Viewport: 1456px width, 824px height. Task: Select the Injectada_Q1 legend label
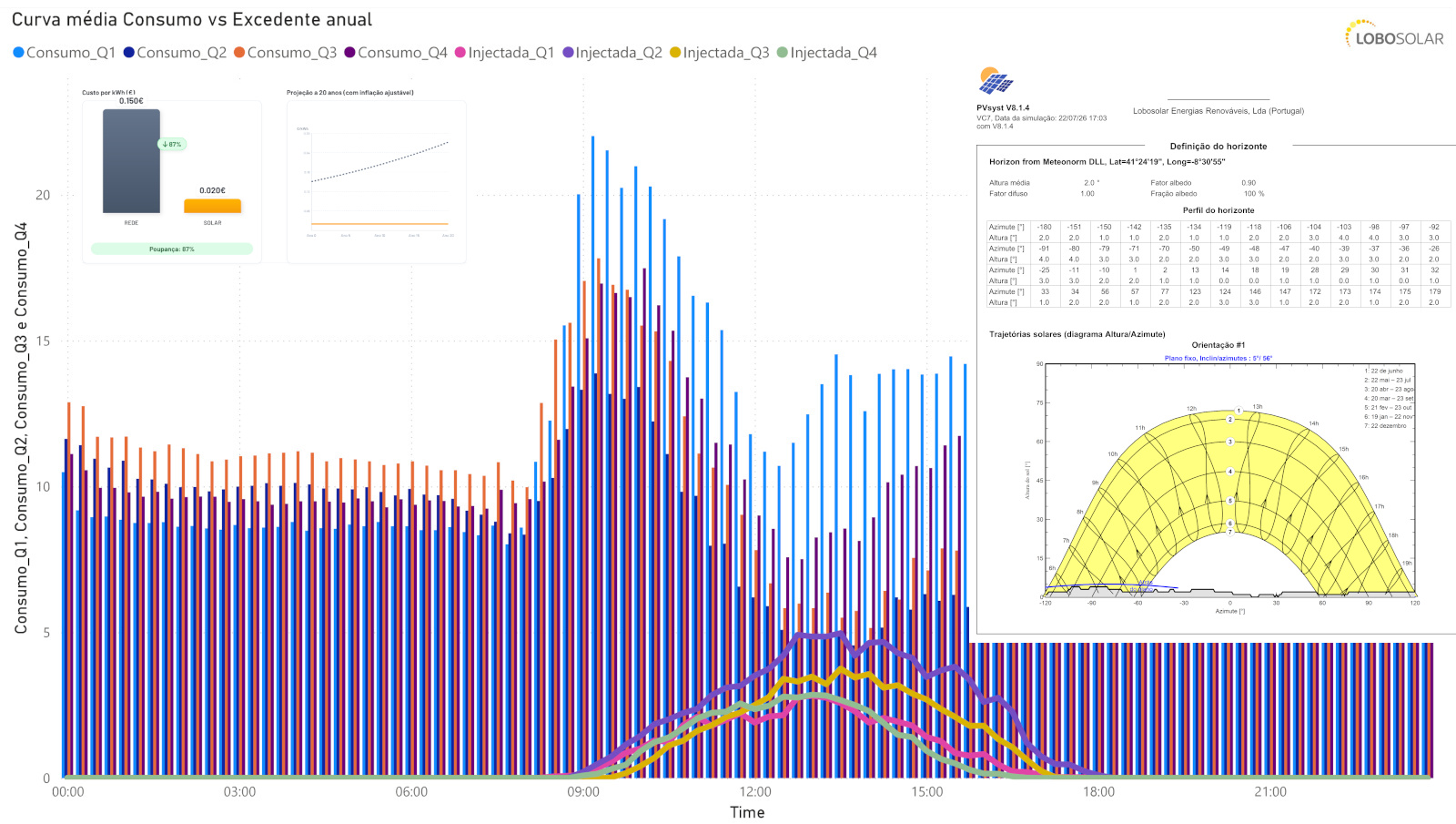click(x=511, y=53)
